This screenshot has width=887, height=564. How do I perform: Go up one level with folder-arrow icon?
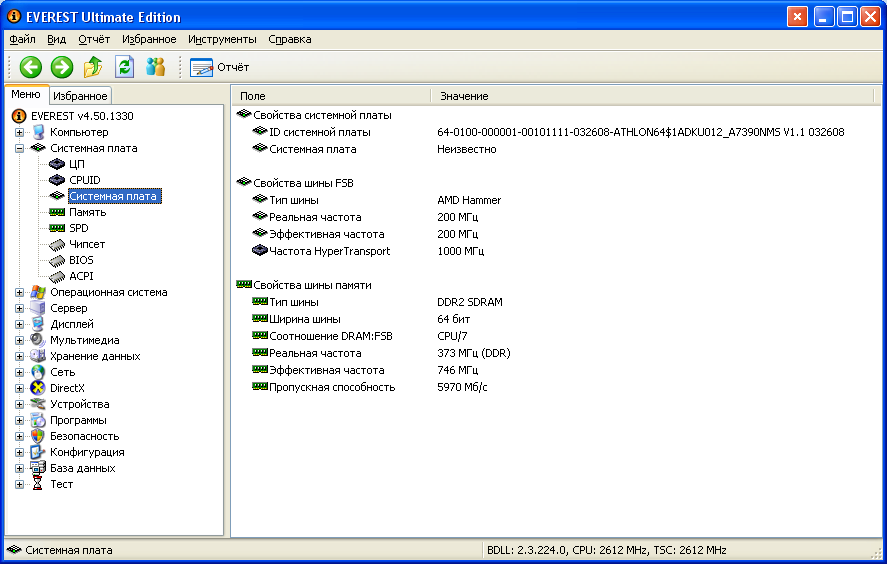click(93, 67)
